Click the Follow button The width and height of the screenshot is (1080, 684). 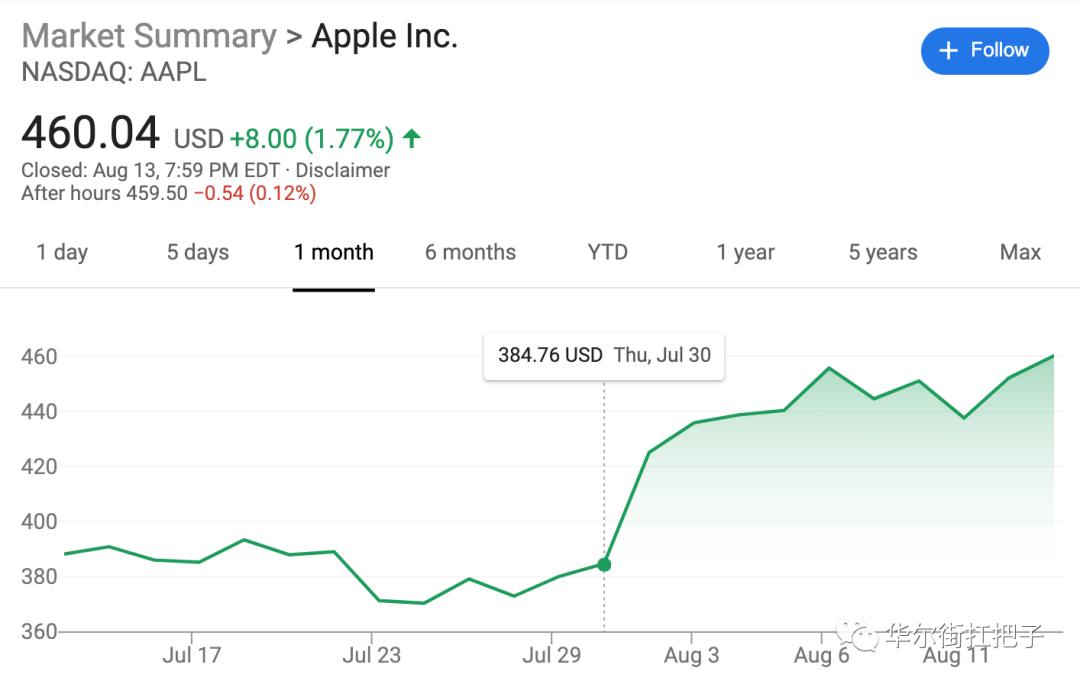pos(984,51)
